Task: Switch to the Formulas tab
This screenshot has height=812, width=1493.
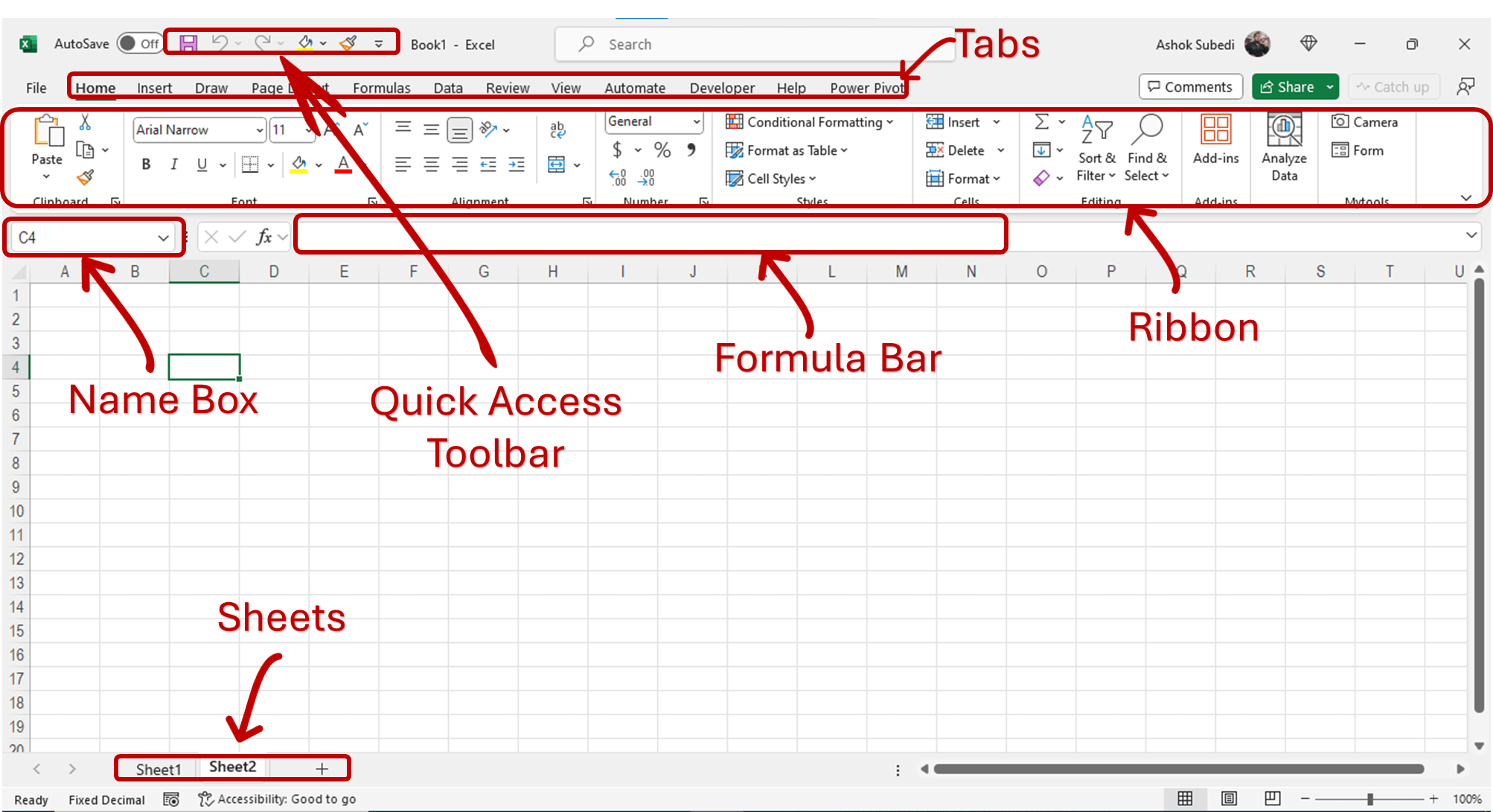Action: click(x=381, y=88)
